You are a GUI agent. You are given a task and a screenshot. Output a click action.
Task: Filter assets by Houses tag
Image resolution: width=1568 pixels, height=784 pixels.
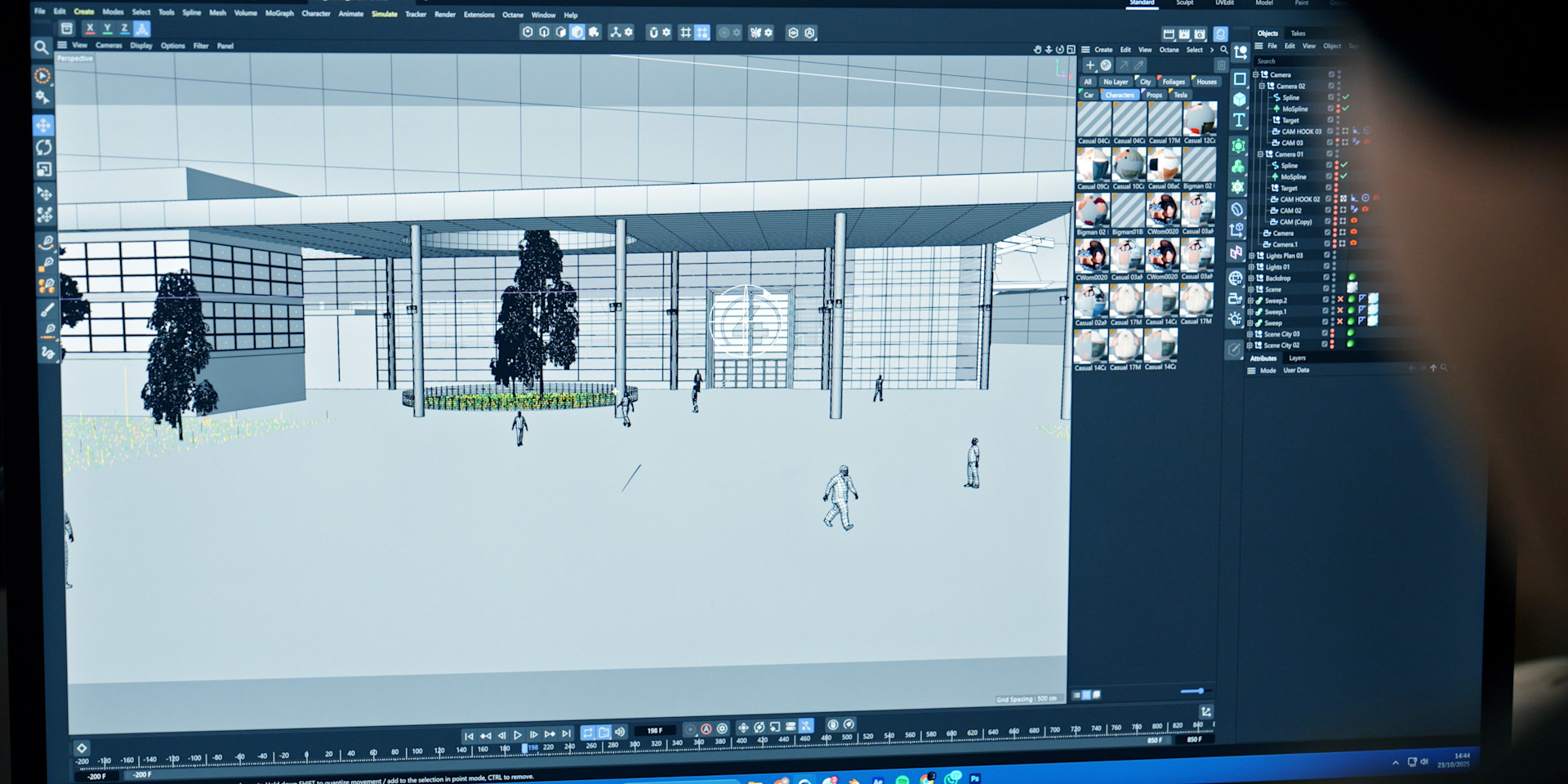tap(1206, 82)
